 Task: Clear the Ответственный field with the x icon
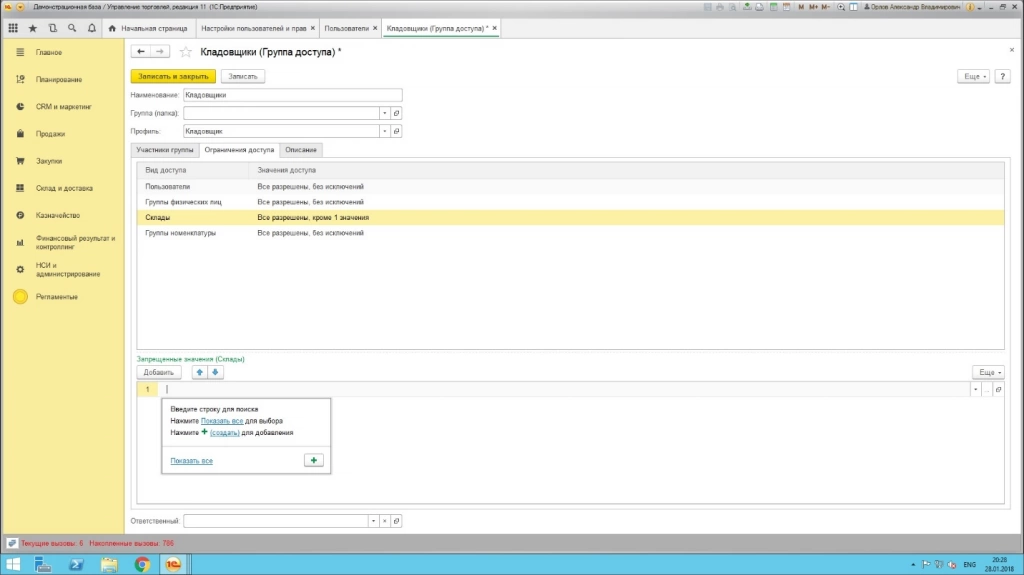pyautogui.click(x=385, y=521)
